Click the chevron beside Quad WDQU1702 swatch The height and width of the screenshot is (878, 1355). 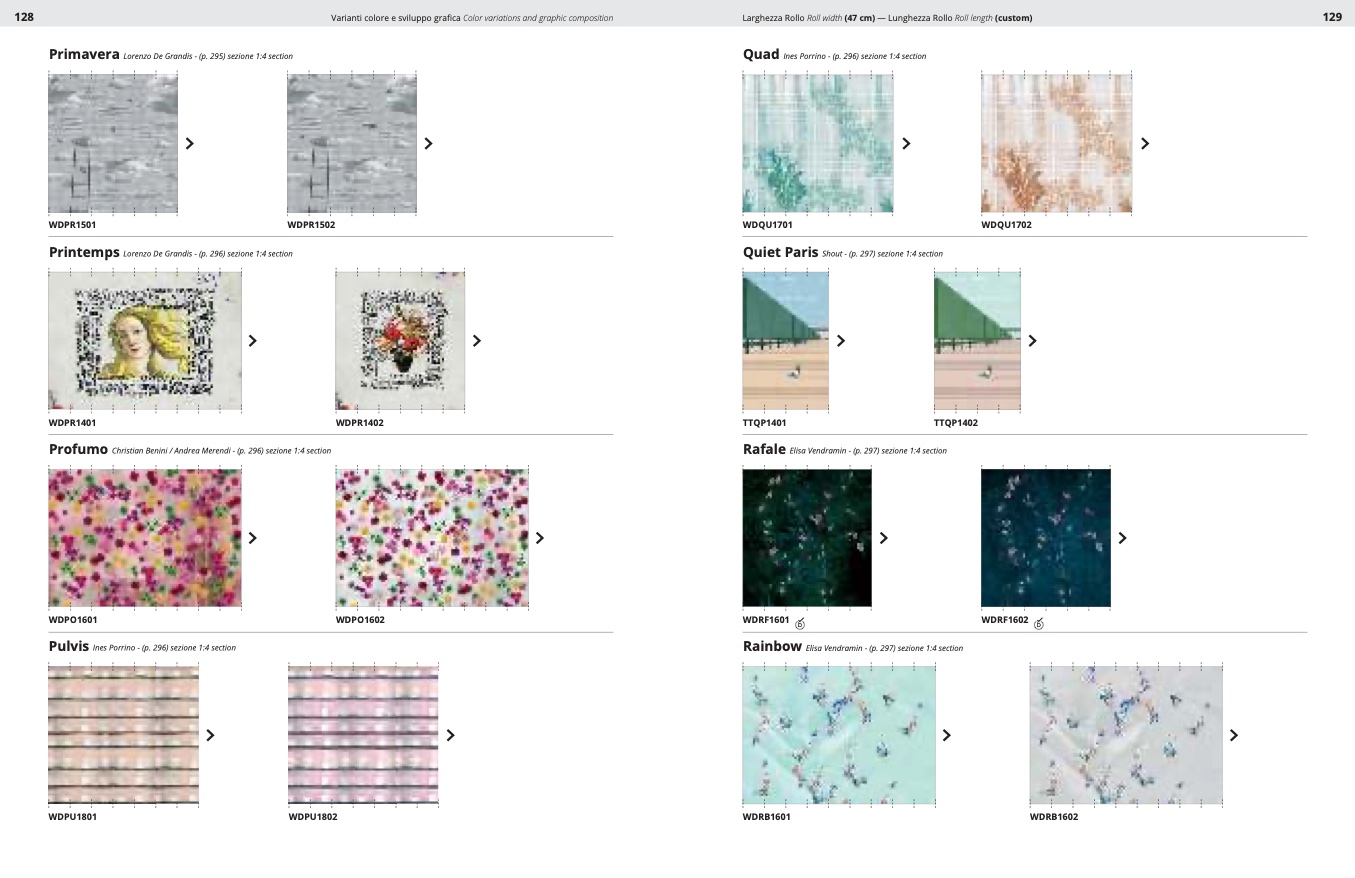pos(1145,143)
